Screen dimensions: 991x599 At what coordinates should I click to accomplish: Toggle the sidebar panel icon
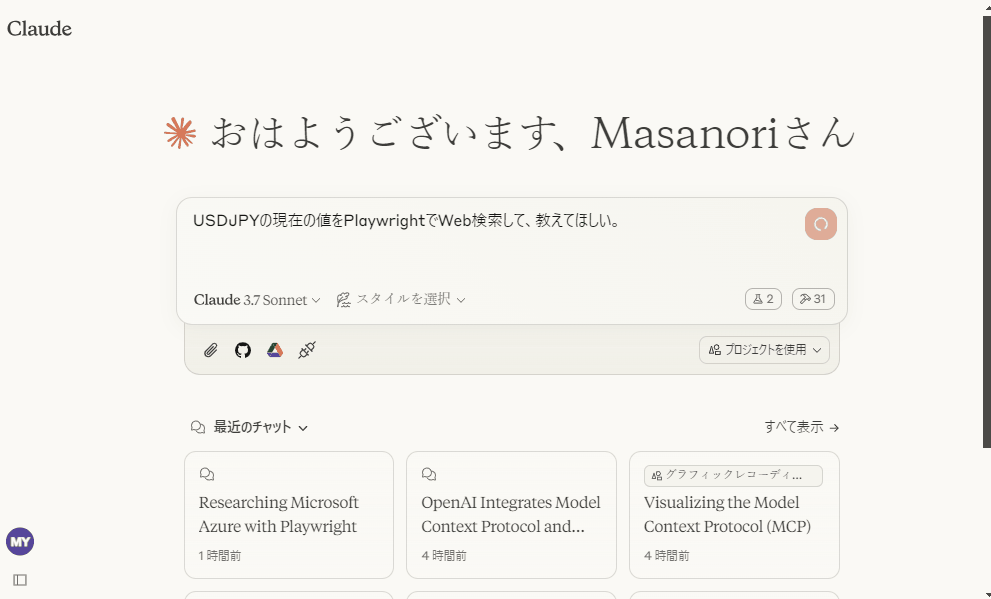pos(20,580)
